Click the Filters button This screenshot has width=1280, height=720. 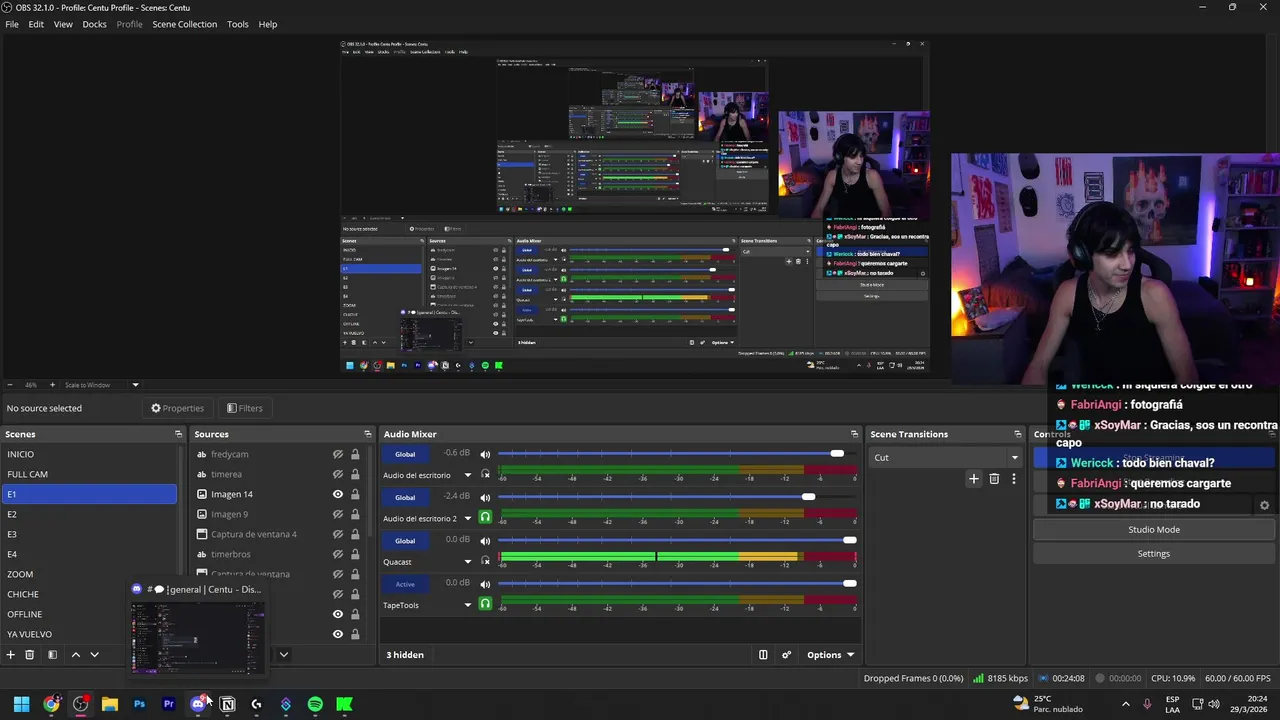pos(244,408)
